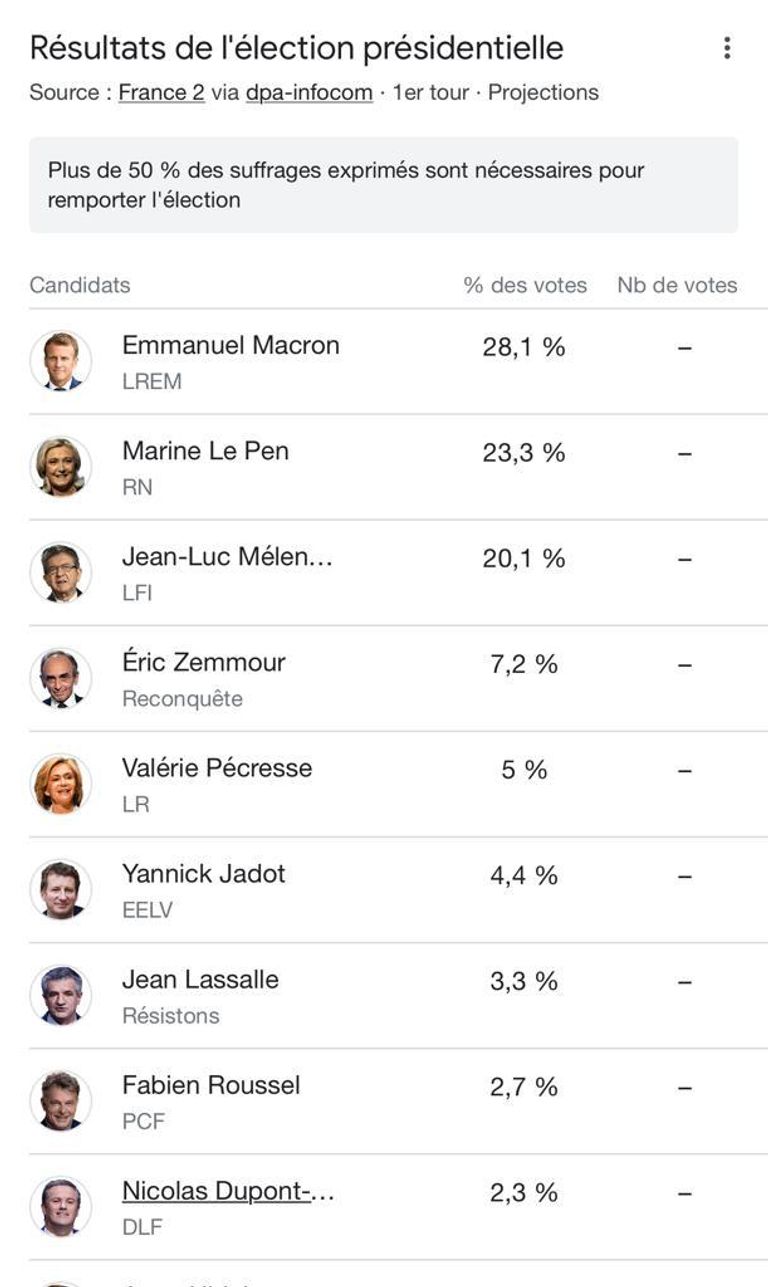Click the '% des votes' column header
768x1287 pixels.
click(525, 285)
